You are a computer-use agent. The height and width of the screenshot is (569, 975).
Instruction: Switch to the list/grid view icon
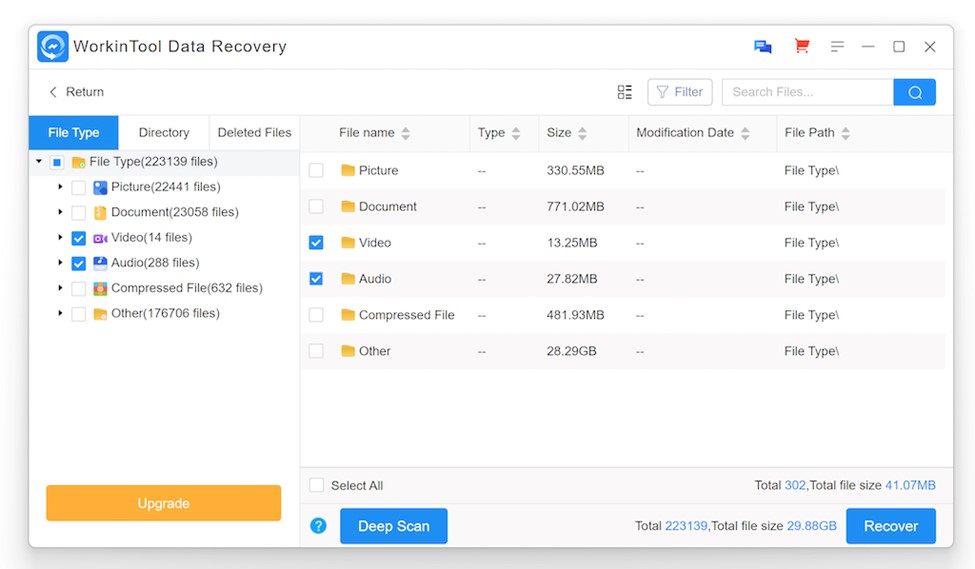(624, 92)
